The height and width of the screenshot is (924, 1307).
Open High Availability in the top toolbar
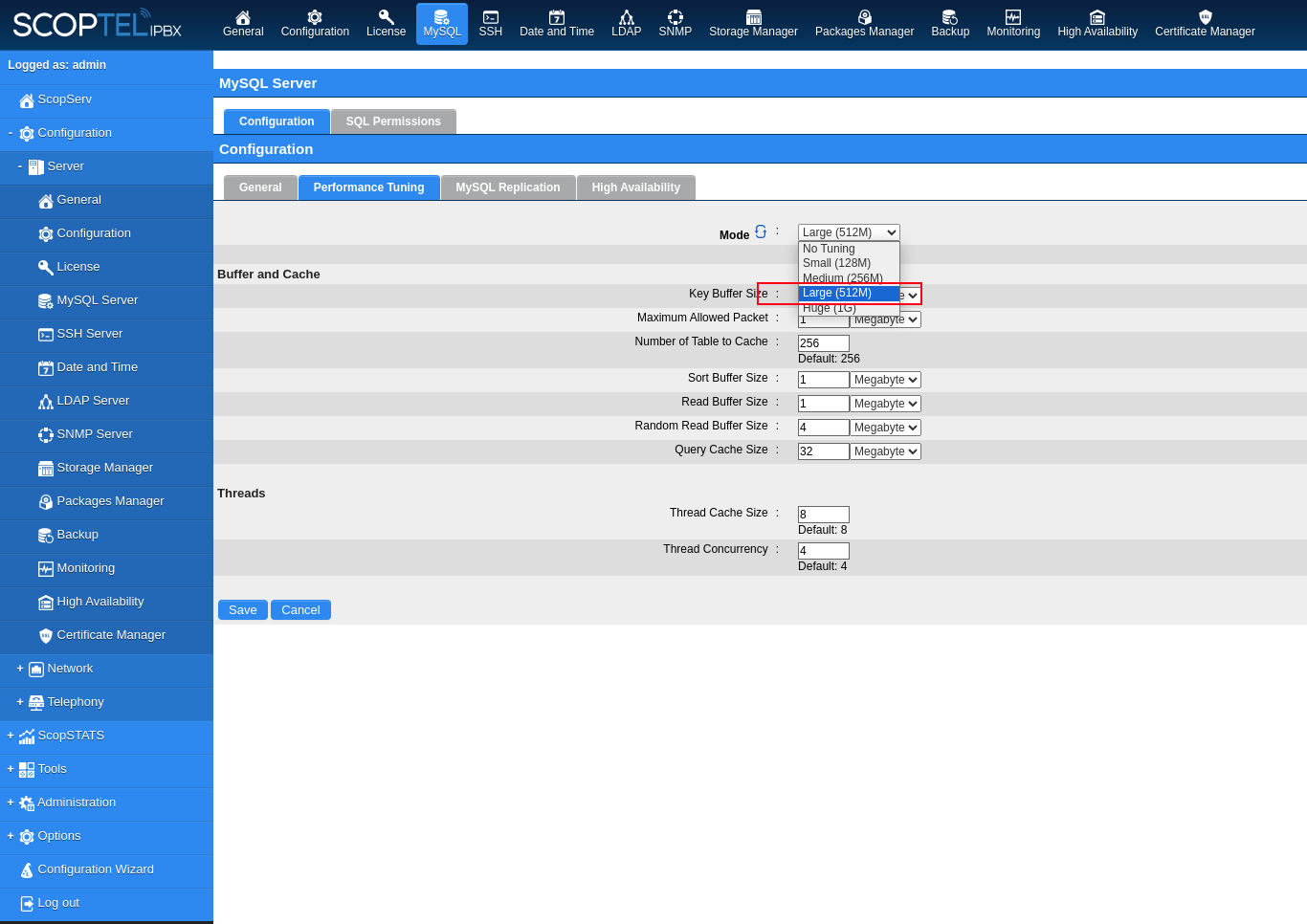tap(1097, 24)
